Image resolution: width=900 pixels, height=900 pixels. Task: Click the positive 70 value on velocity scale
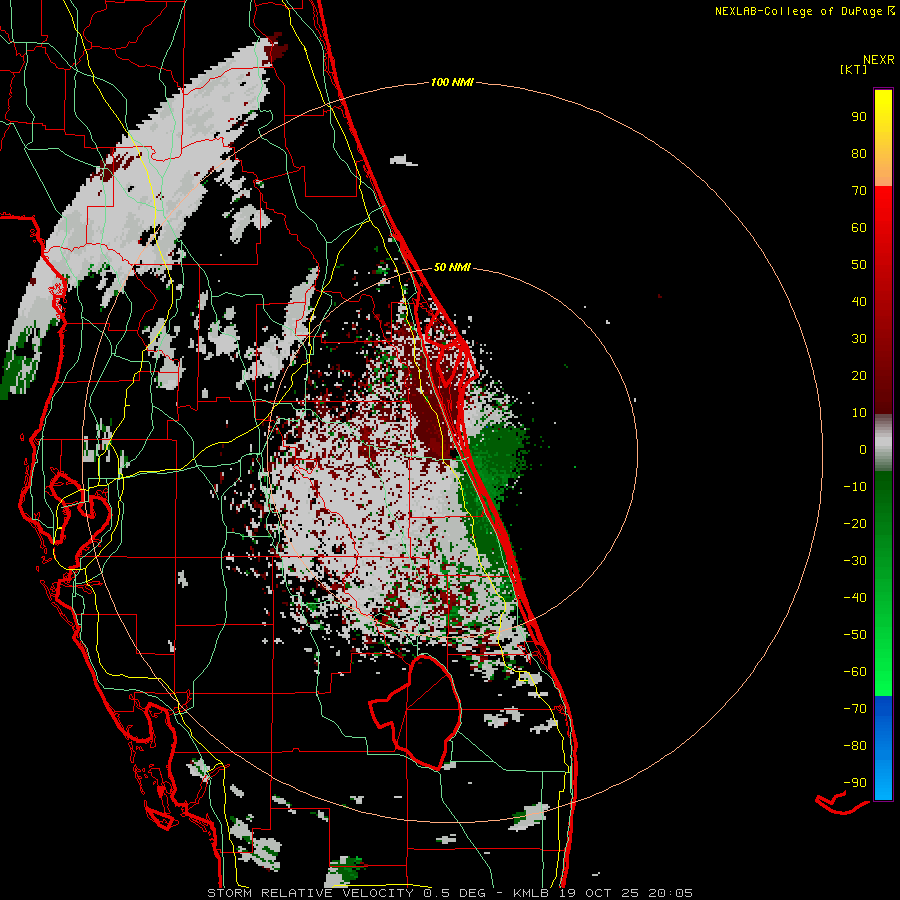click(x=859, y=191)
